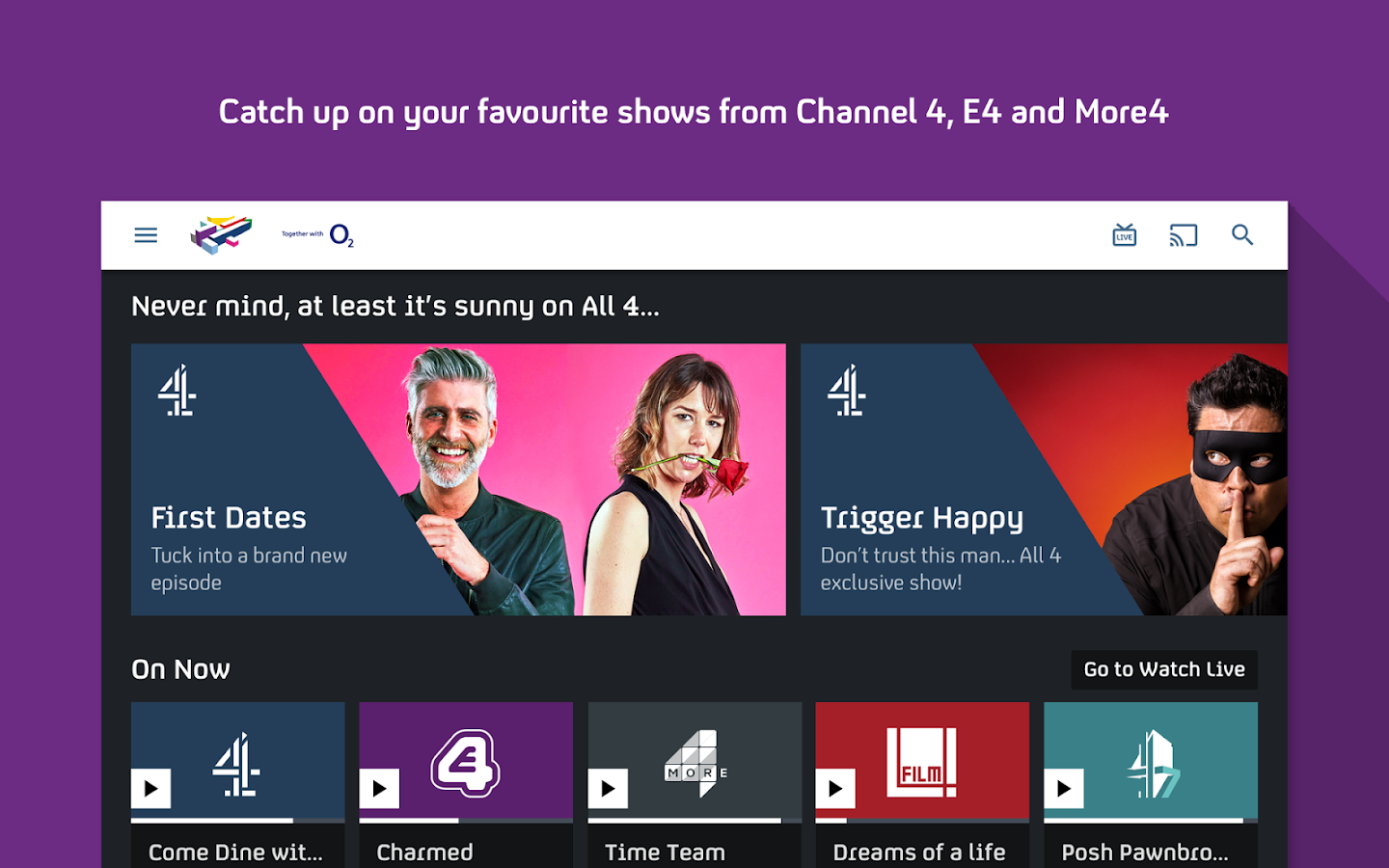Viewport: 1389px width, 868px height.
Task: Open the search magnifier icon
Action: 1242,235
